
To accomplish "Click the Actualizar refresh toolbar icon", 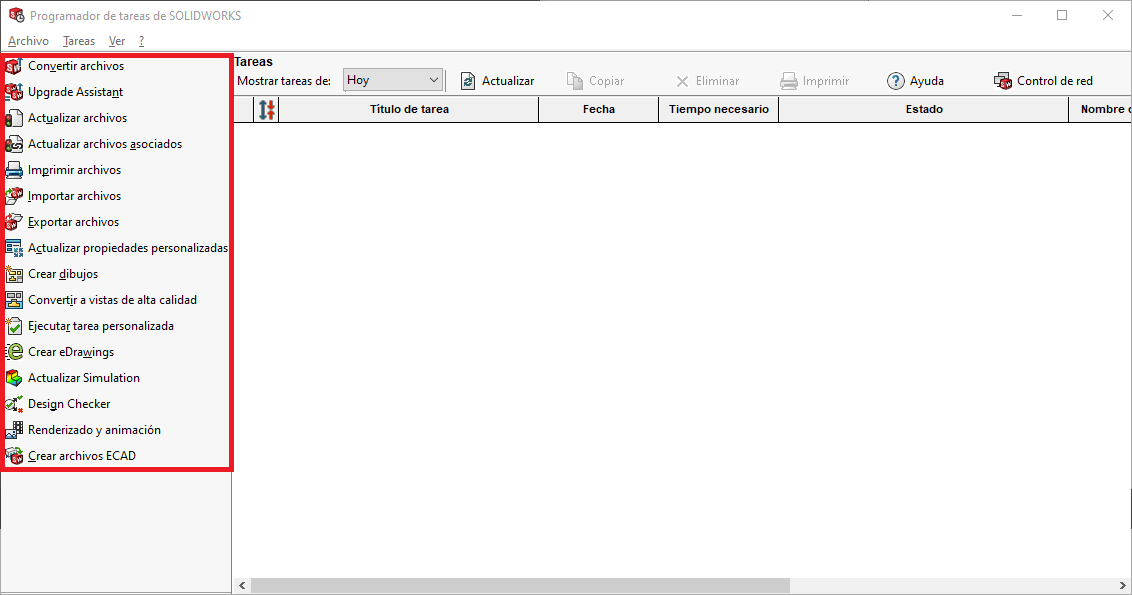I will coord(469,81).
